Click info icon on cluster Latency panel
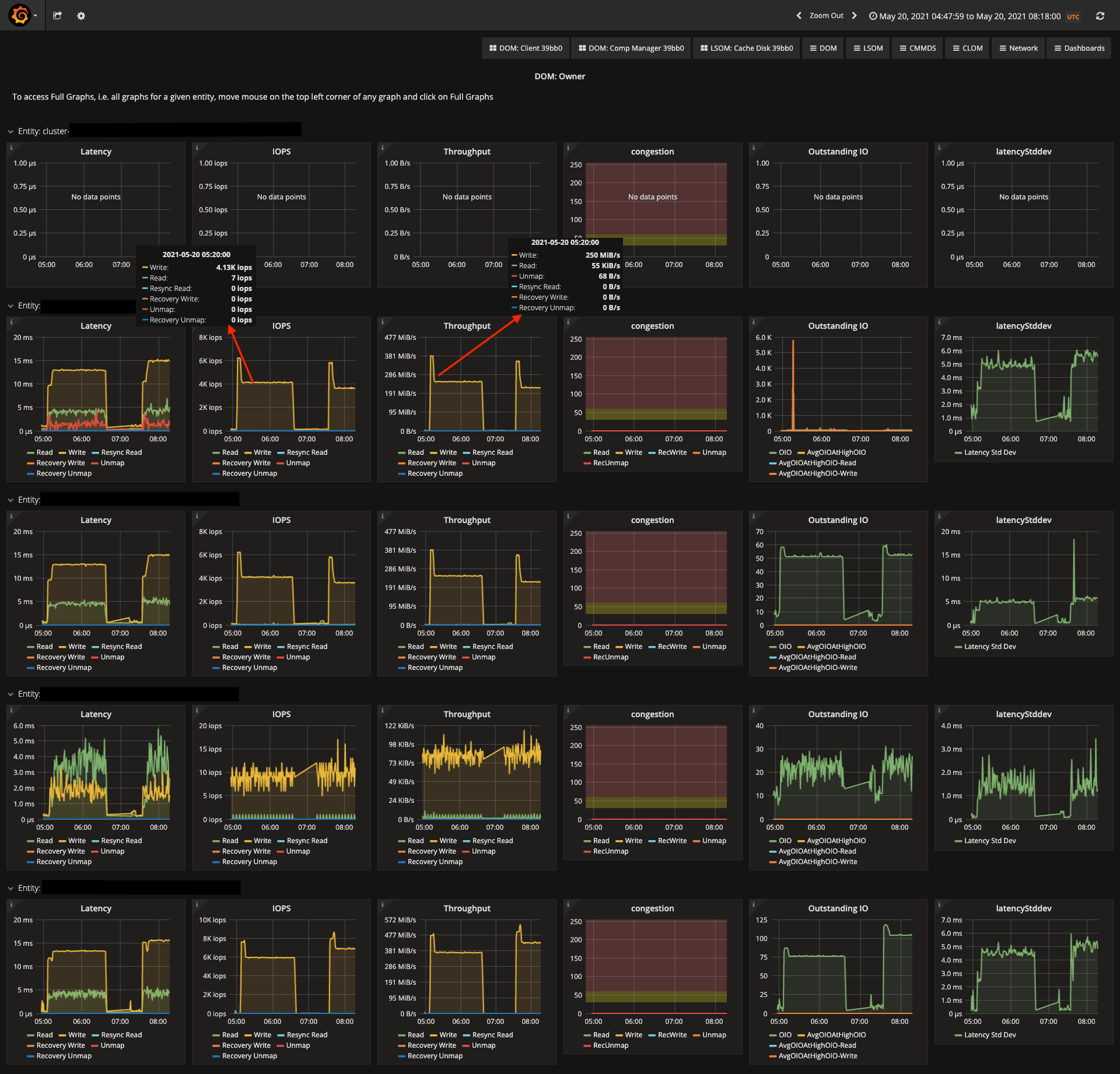1120x1074 pixels. [x=11, y=148]
